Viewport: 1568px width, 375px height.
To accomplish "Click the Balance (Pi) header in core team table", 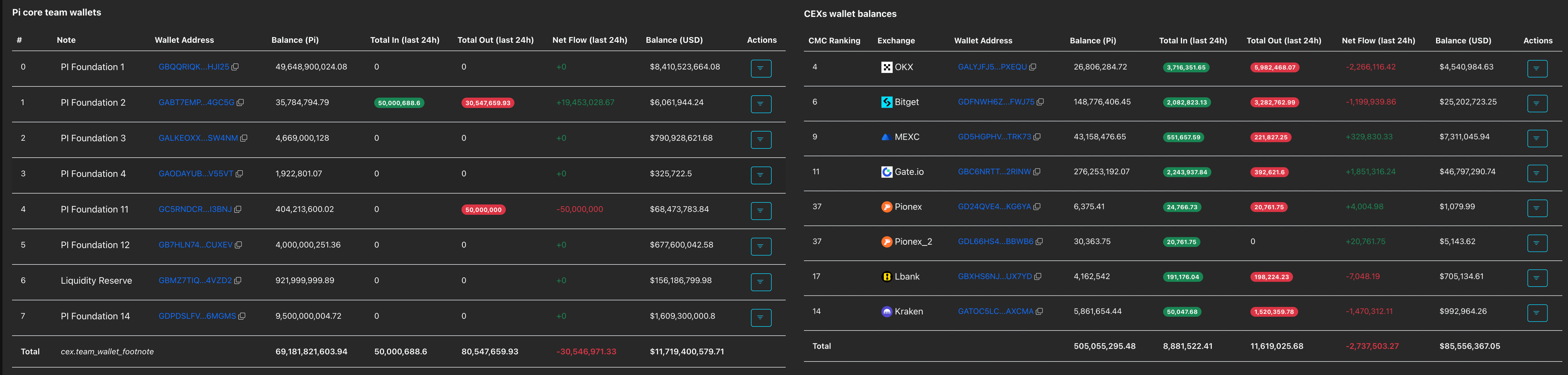I will click(295, 40).
